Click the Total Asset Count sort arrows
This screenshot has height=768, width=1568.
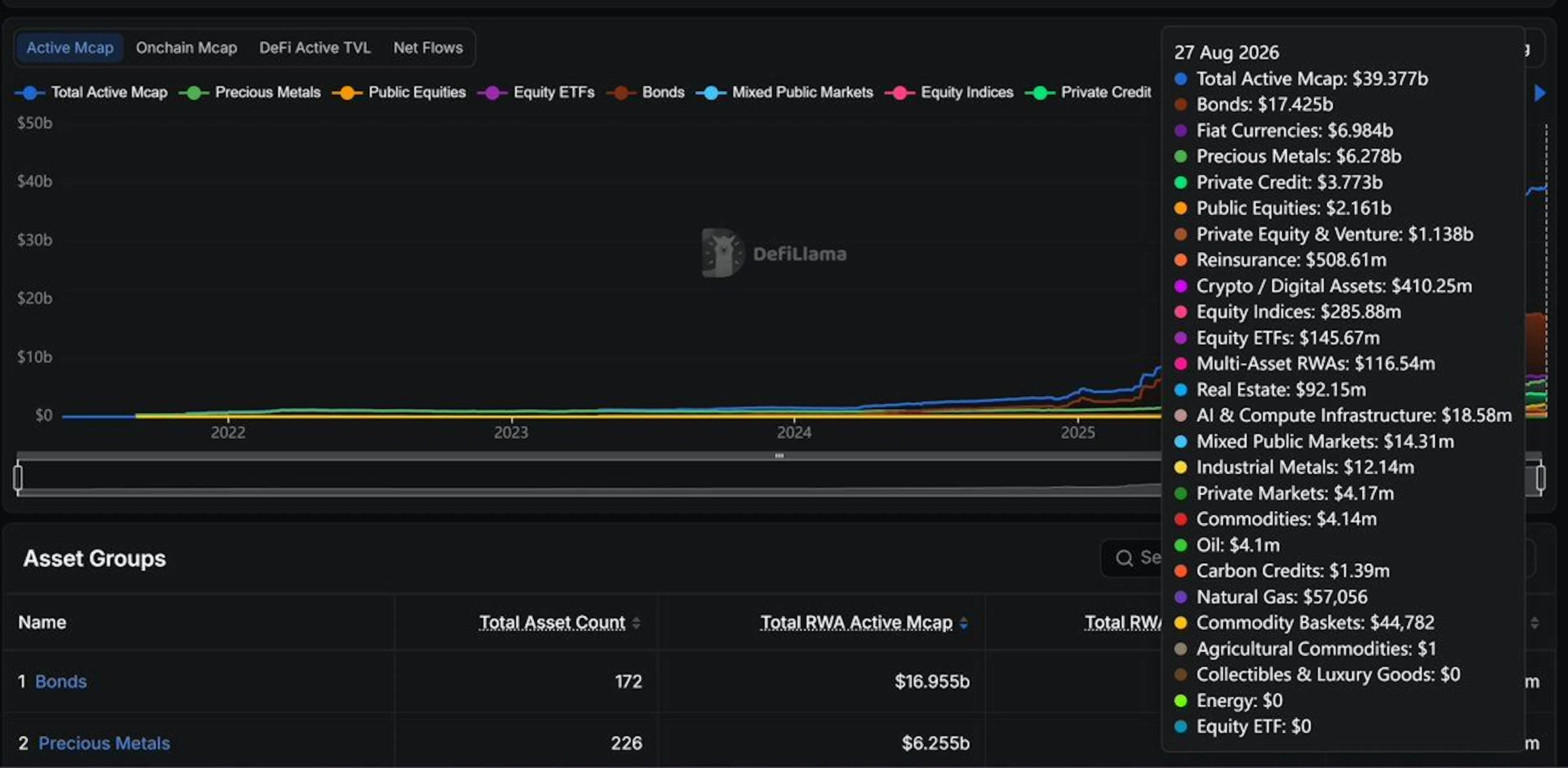click(636, 623)
